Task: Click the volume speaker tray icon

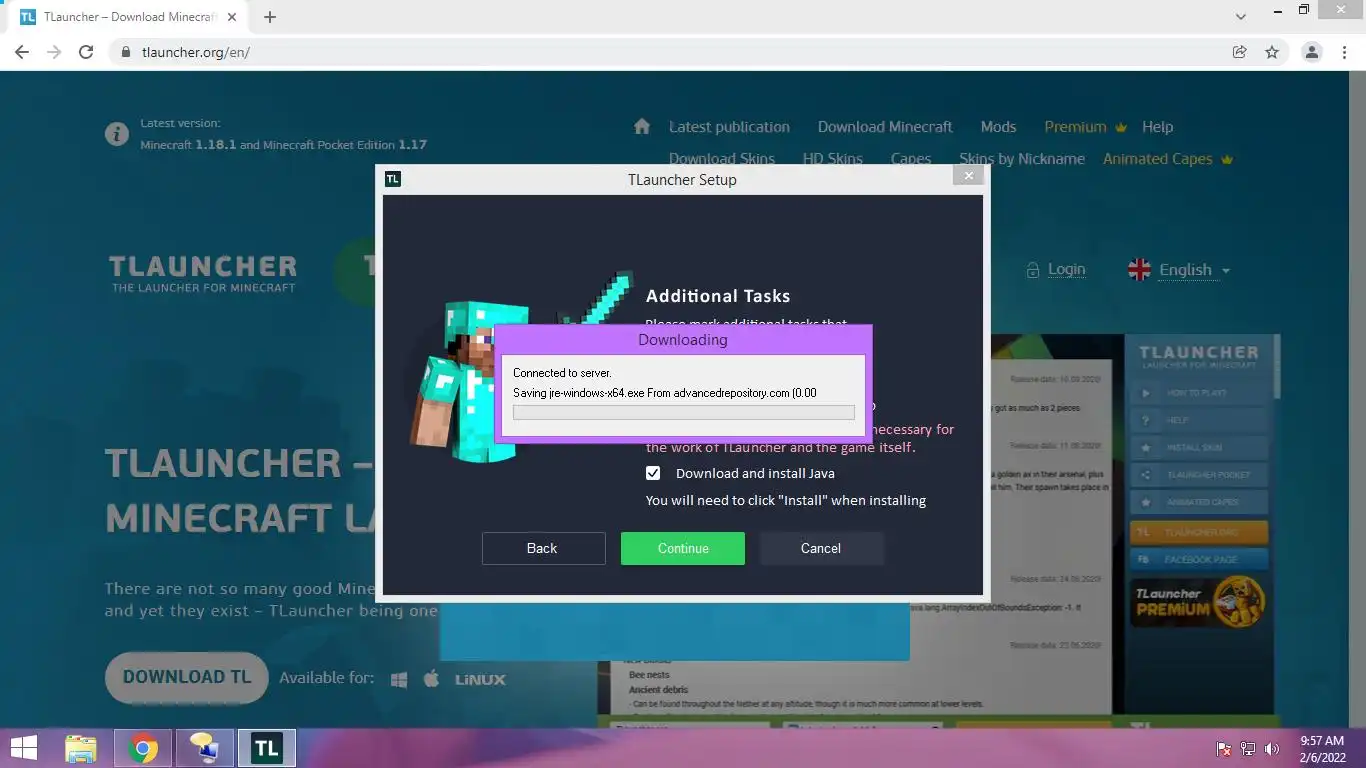Action: (1272, 749)
